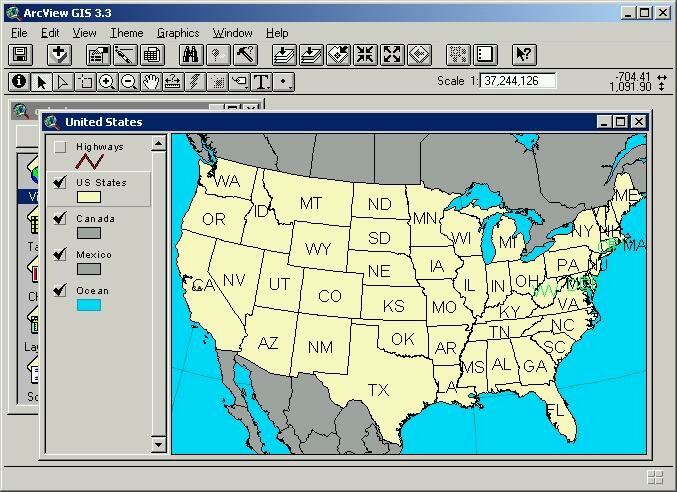677x492 pixels.
Task: Open the Window menu
Action: point(232,33)
